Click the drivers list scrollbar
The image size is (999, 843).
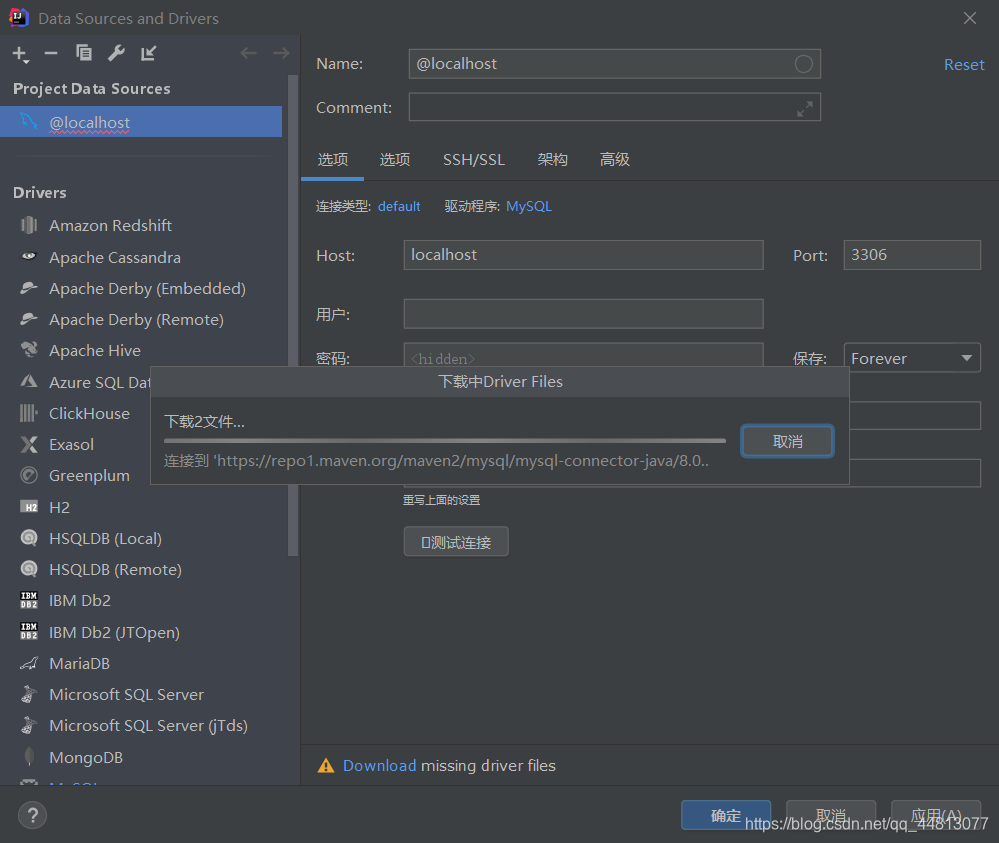pos(293,315)
